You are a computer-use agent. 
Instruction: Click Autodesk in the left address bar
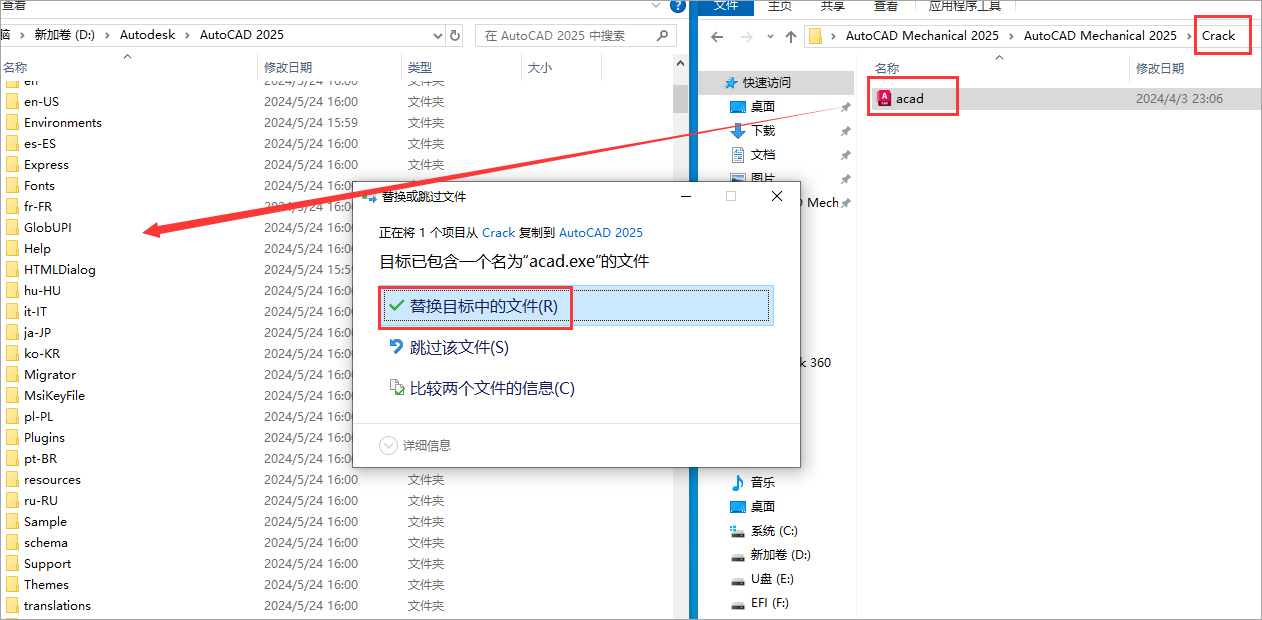point(147,35)
